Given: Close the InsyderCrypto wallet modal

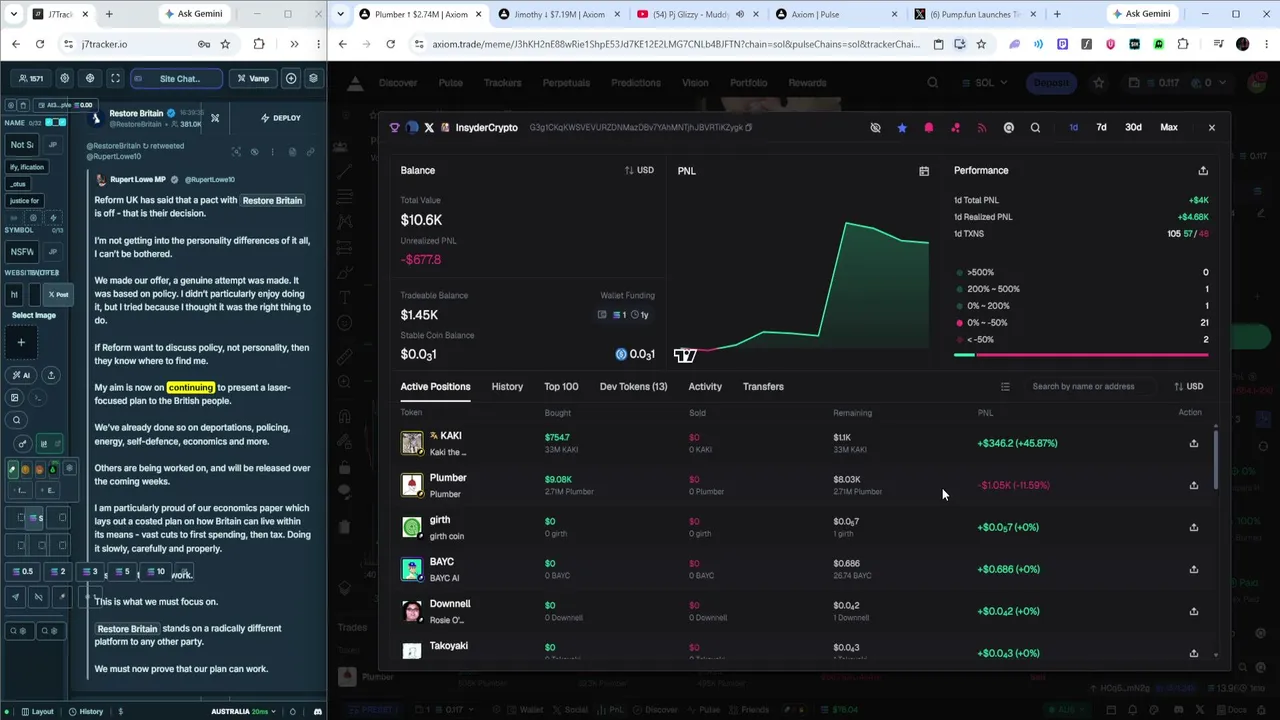Looking at the screenshot, I should (x=1211, y=128).
